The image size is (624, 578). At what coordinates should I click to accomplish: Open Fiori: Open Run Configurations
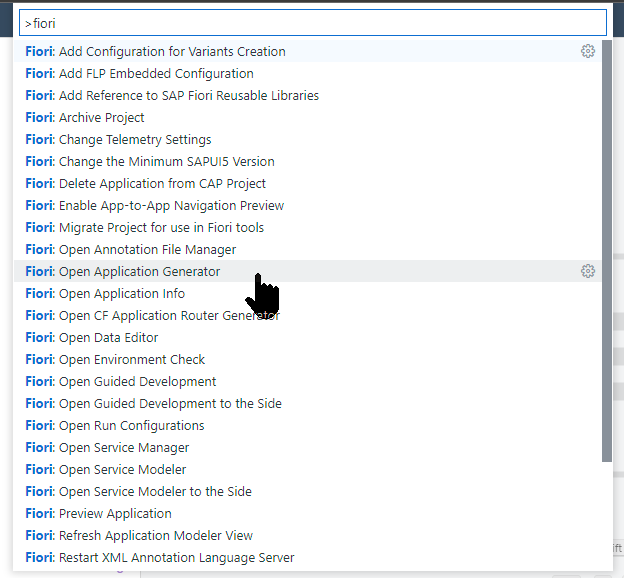[308, 426]
